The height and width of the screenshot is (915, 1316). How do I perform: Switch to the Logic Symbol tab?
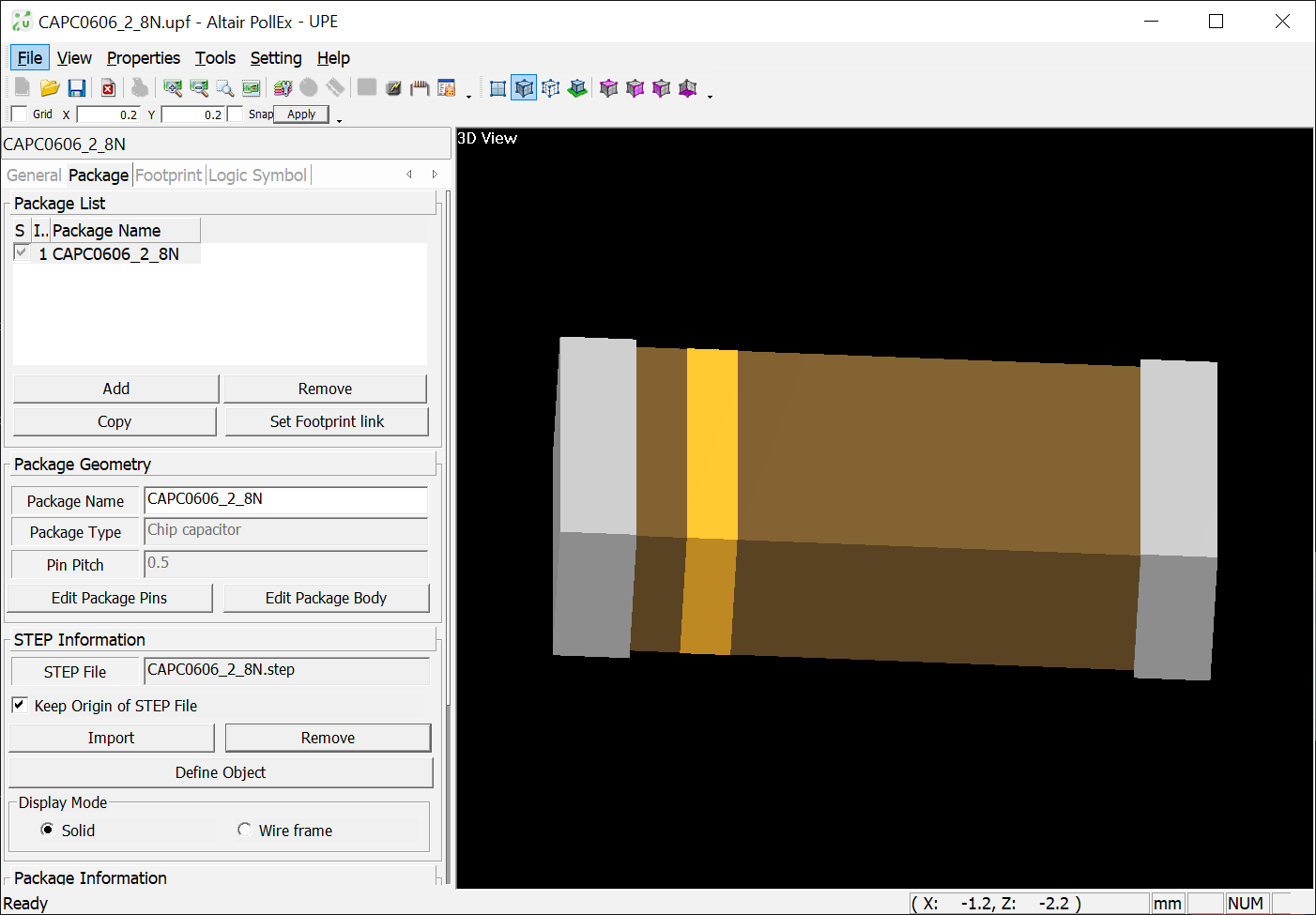point(257,175)
